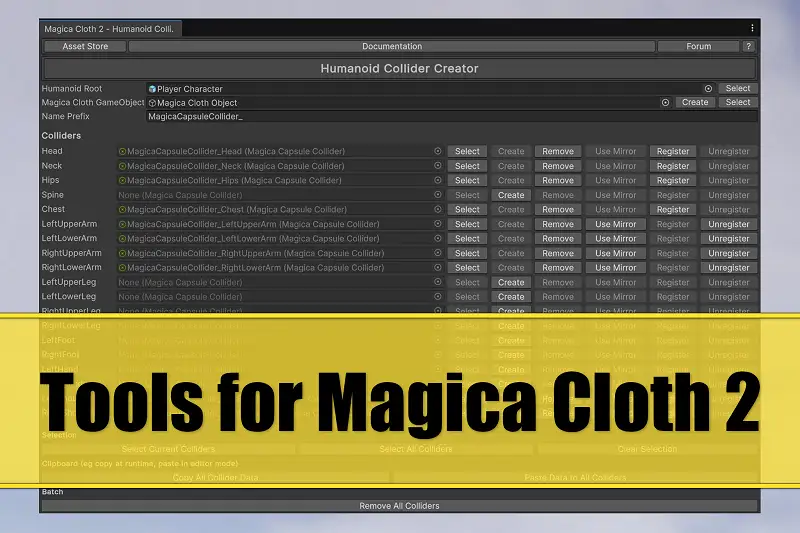Click MagicaCapsuleCollider_LeftLowerArm object field
800x533 pixels.
[x=280, y=239]
